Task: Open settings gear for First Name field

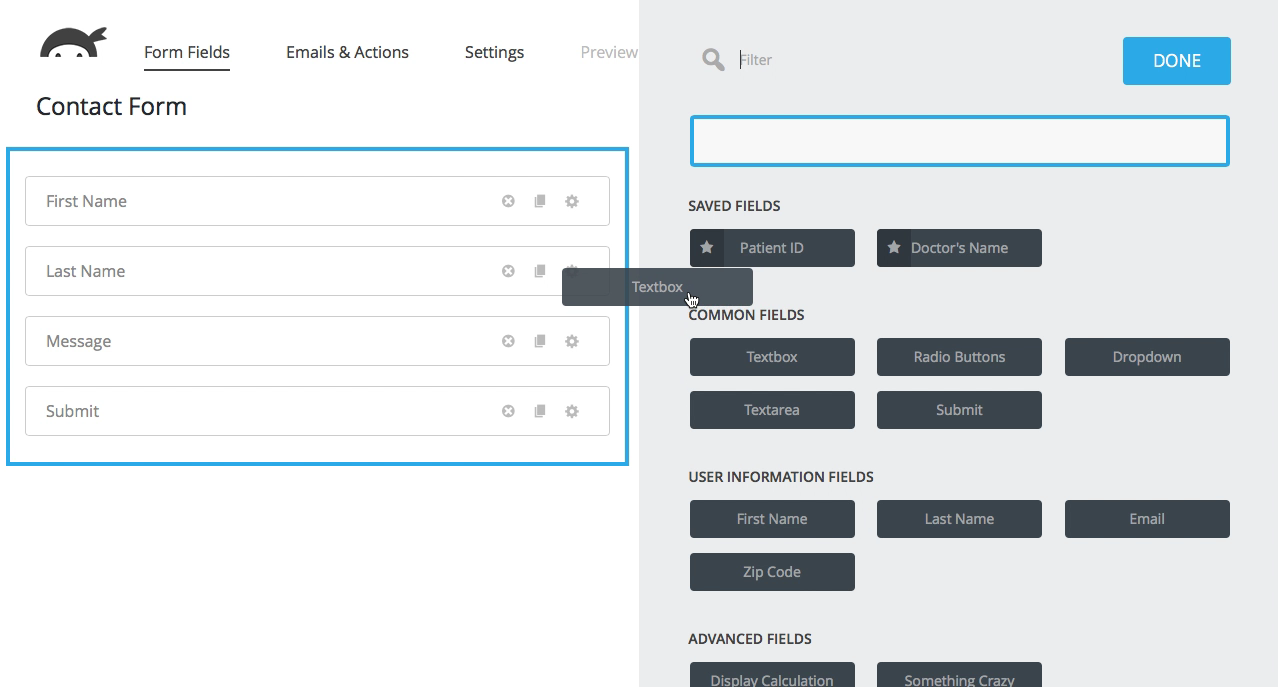Action: click(572, 201)
